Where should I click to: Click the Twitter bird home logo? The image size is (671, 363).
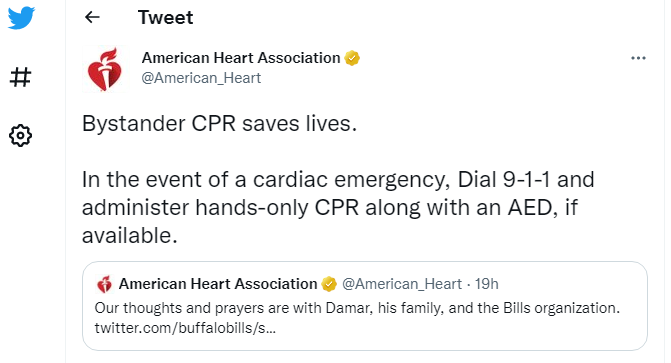point(21,18)
